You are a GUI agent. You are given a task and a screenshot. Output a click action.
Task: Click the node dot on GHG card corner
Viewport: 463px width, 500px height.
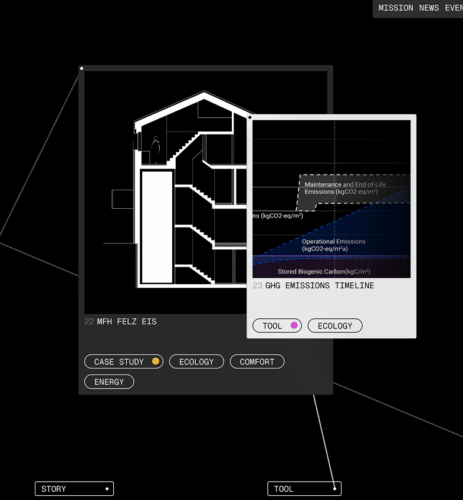click(x=250, y=117)
